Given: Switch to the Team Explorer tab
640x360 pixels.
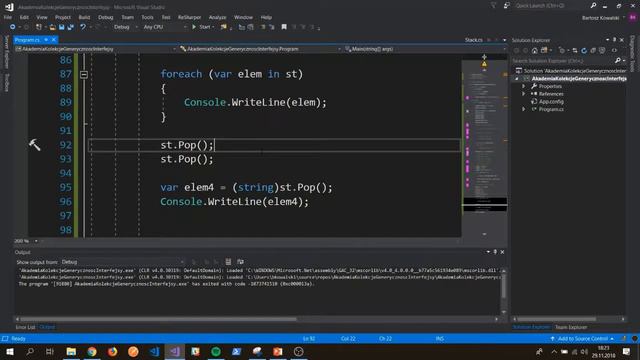Looking at the screenshot, I should 571,327.
